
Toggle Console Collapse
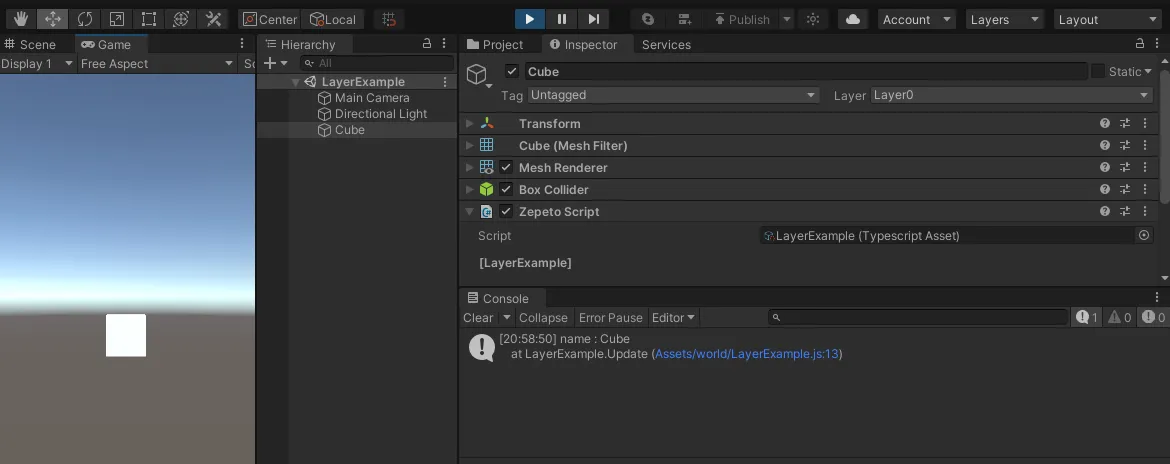543,318
